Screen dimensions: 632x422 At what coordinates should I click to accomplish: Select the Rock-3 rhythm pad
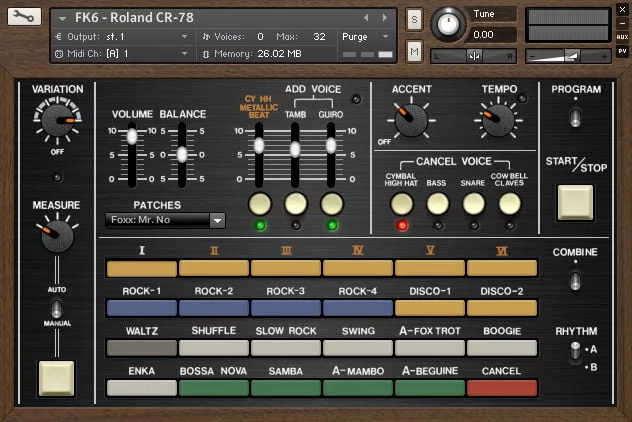[286, 308]
